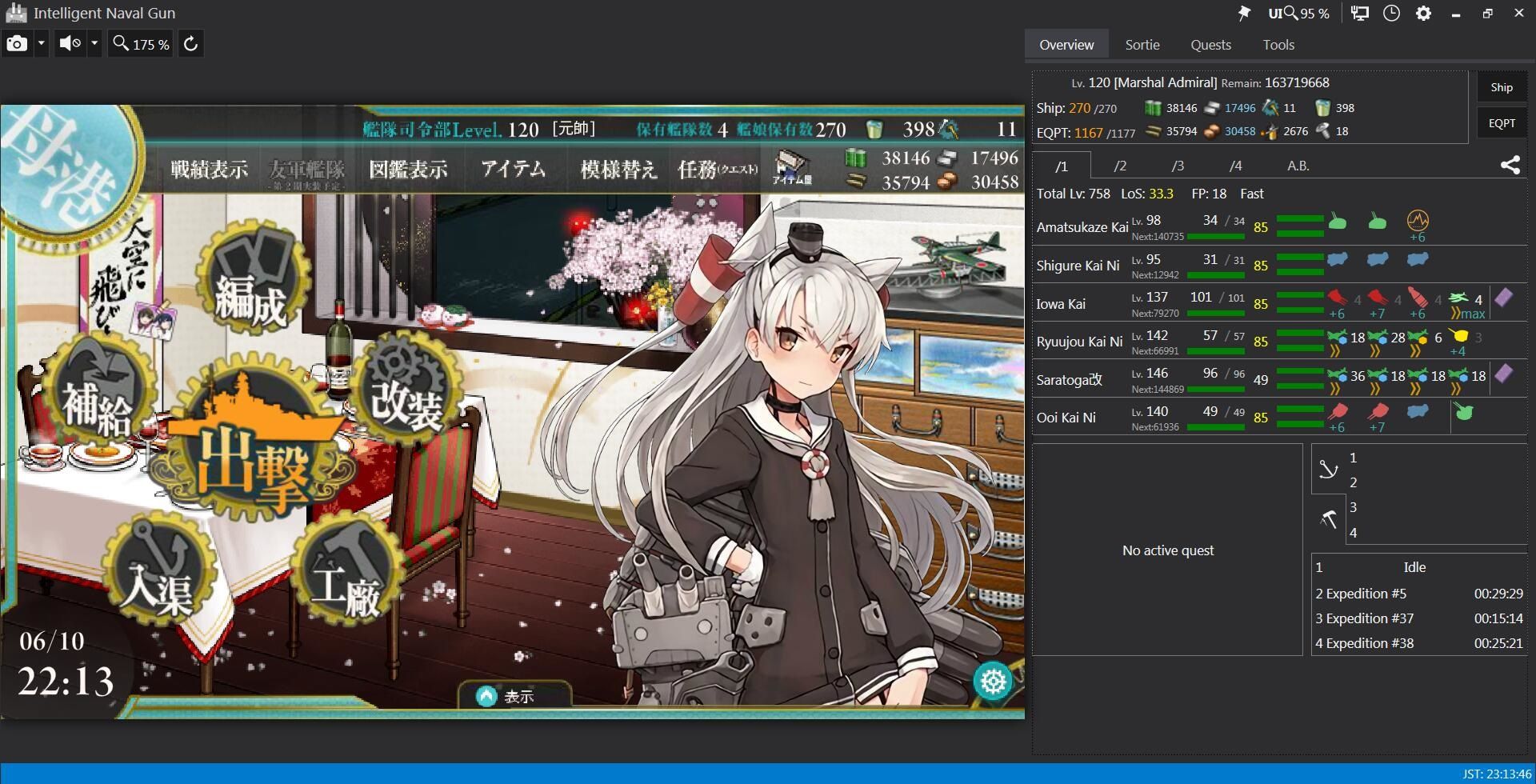
Task: Change the 175 % zoom level
Action: tap(142, 44)
